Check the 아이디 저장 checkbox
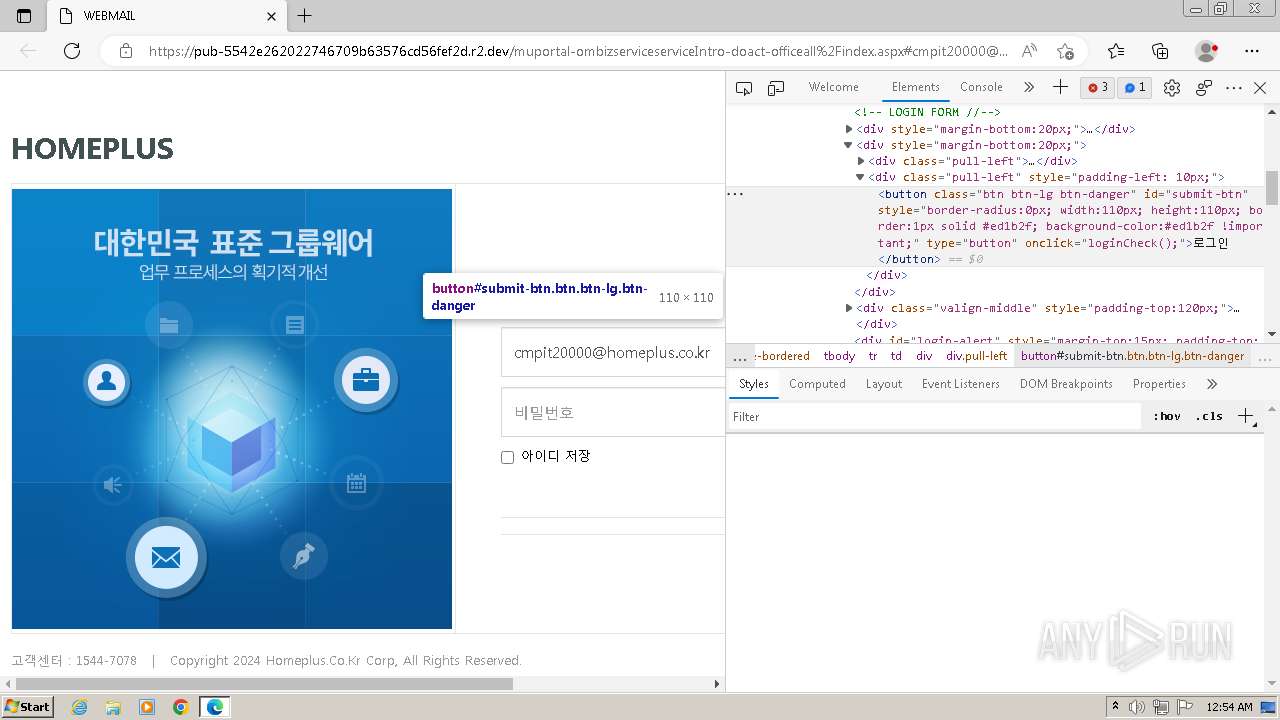The width and height of the screenshot is (1280, 720). click(507, 457)
